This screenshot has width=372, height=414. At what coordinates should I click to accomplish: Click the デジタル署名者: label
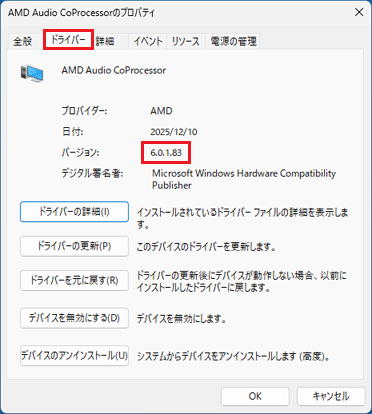92,173
